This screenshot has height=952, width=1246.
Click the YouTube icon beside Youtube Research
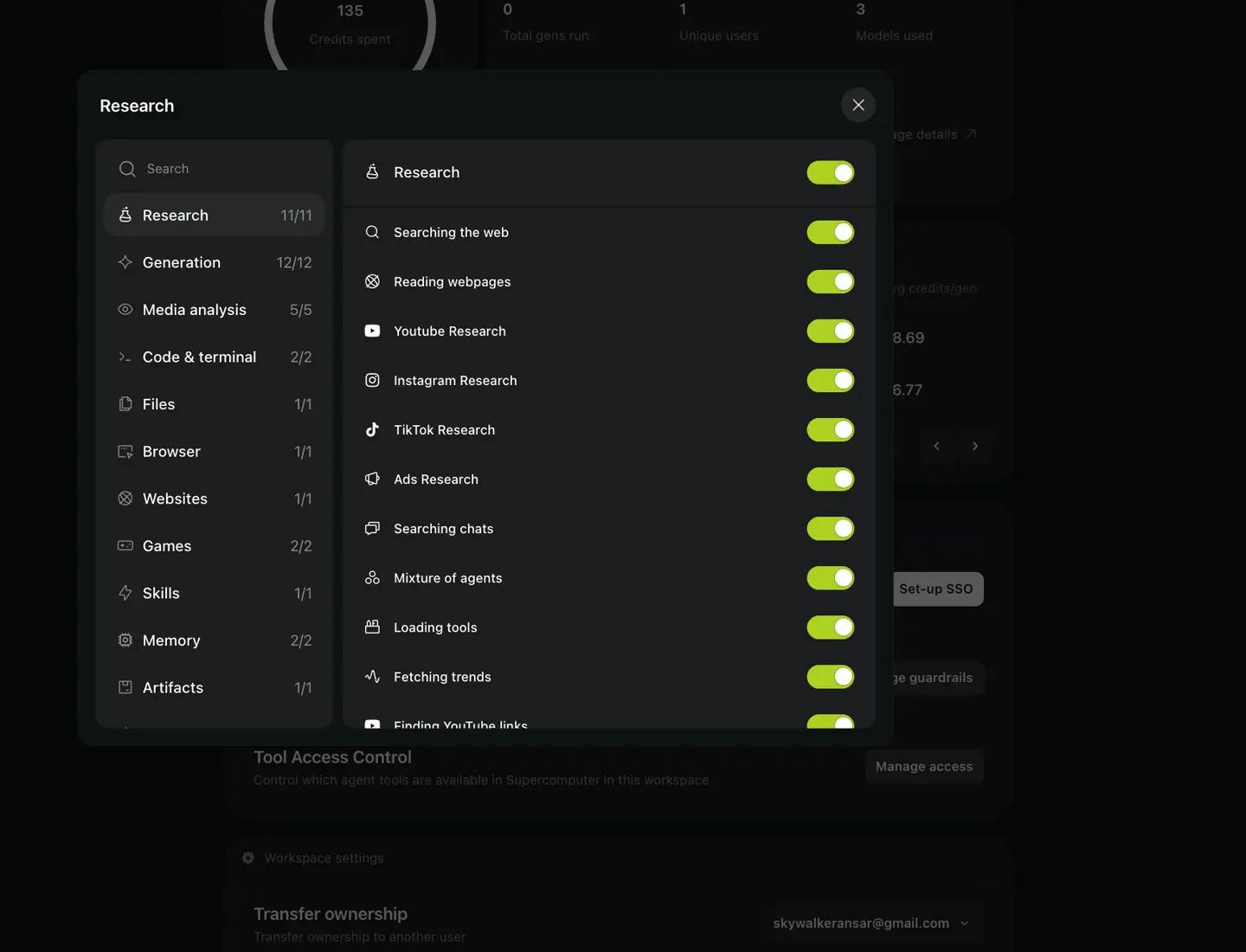coord(372,331)
